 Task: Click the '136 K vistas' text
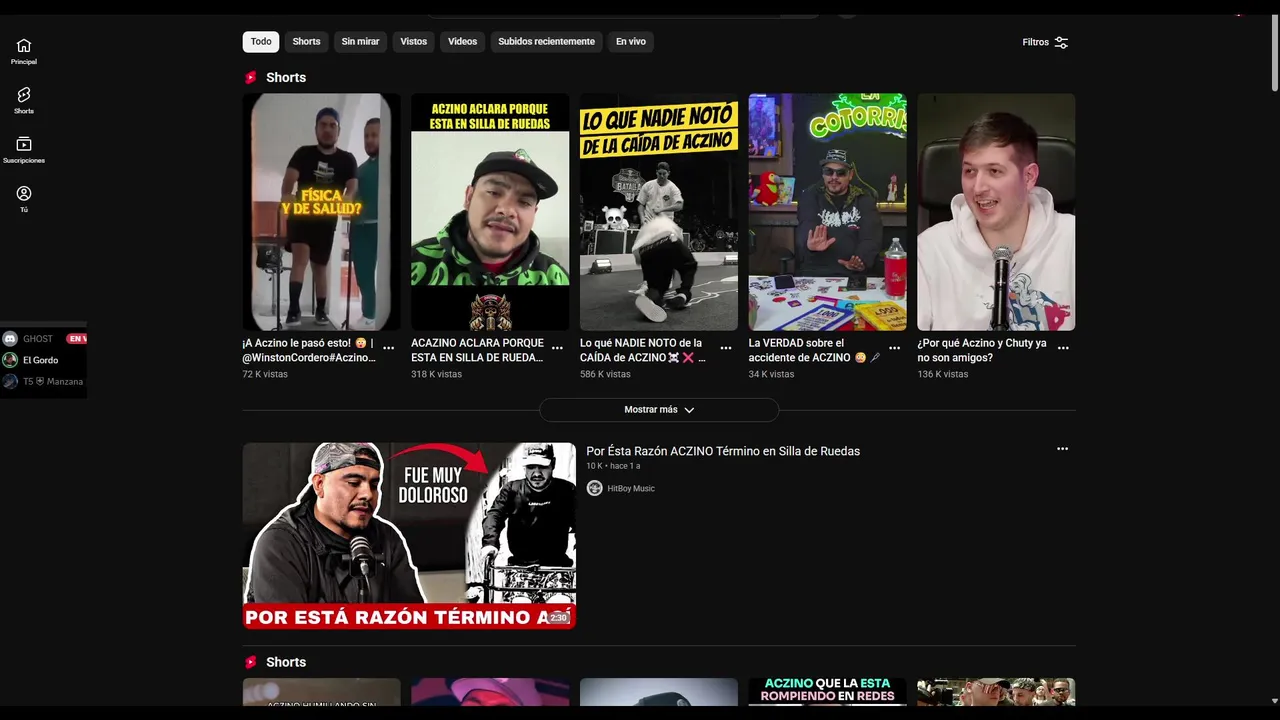[x=943, y=374]
